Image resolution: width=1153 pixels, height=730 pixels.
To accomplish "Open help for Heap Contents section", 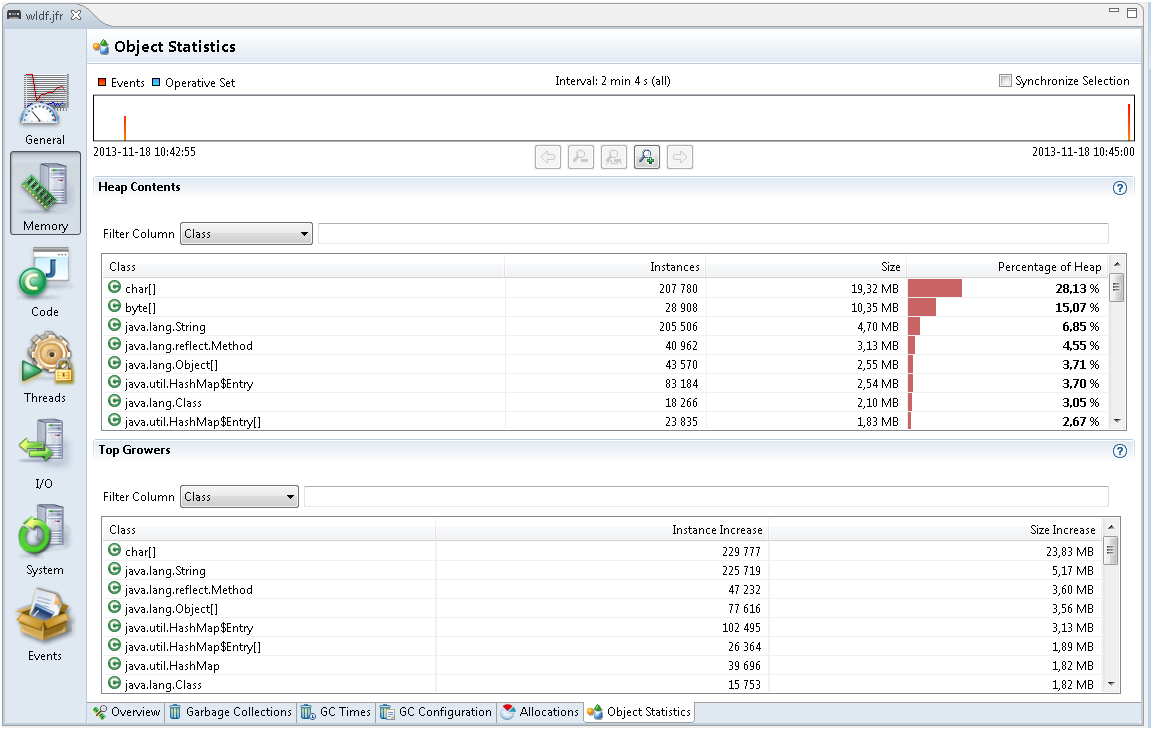I will [1119, 188].
